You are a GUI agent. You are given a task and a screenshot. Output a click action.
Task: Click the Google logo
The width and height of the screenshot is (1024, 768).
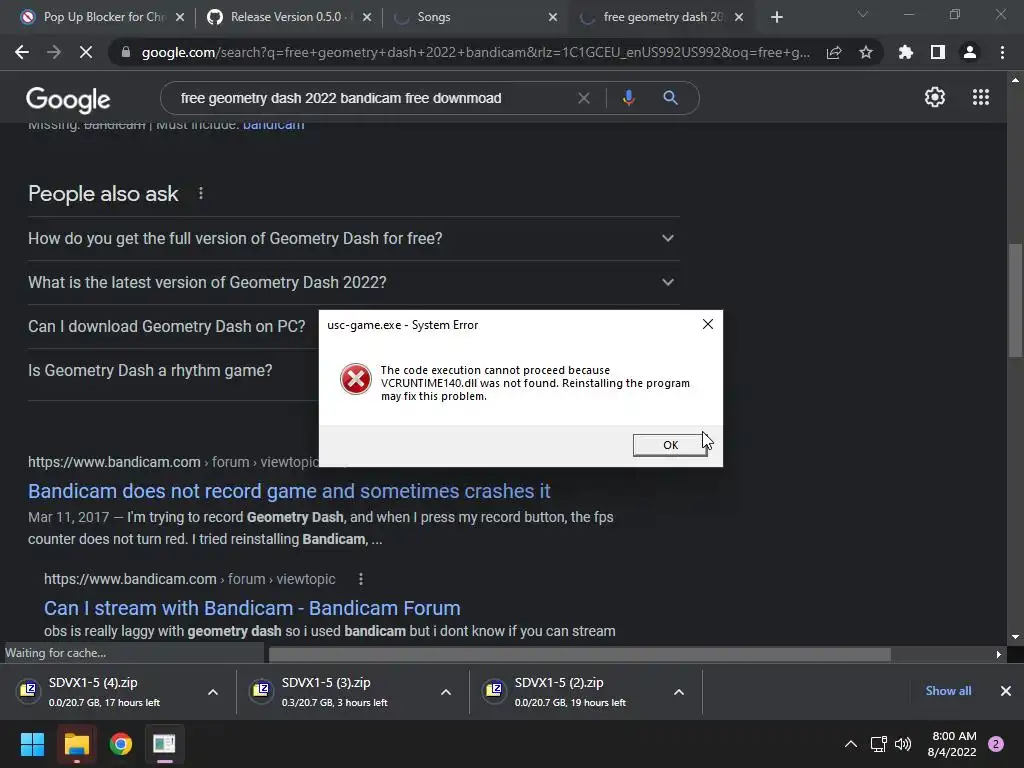(x=68, y=99)
